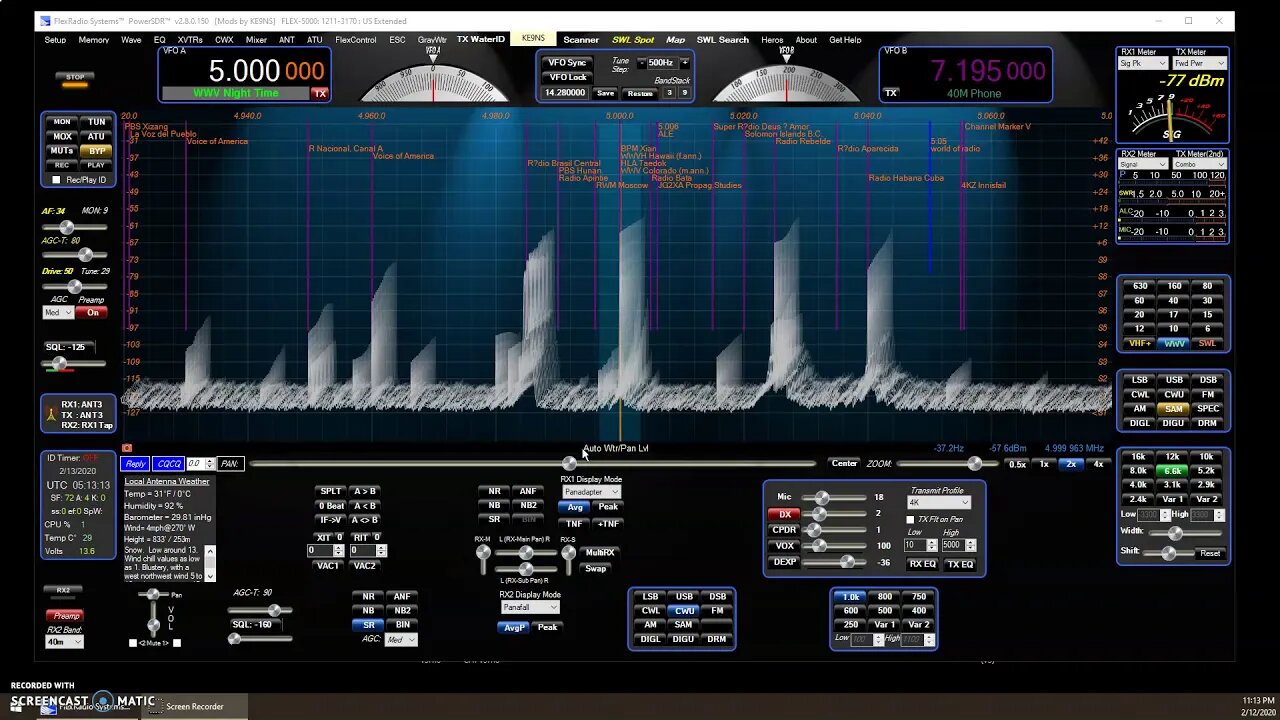Image resolution: width=1280 pixels, height=720 pixels.
Task: Toggle the MUTs mute button
Action: pos(62,151)
